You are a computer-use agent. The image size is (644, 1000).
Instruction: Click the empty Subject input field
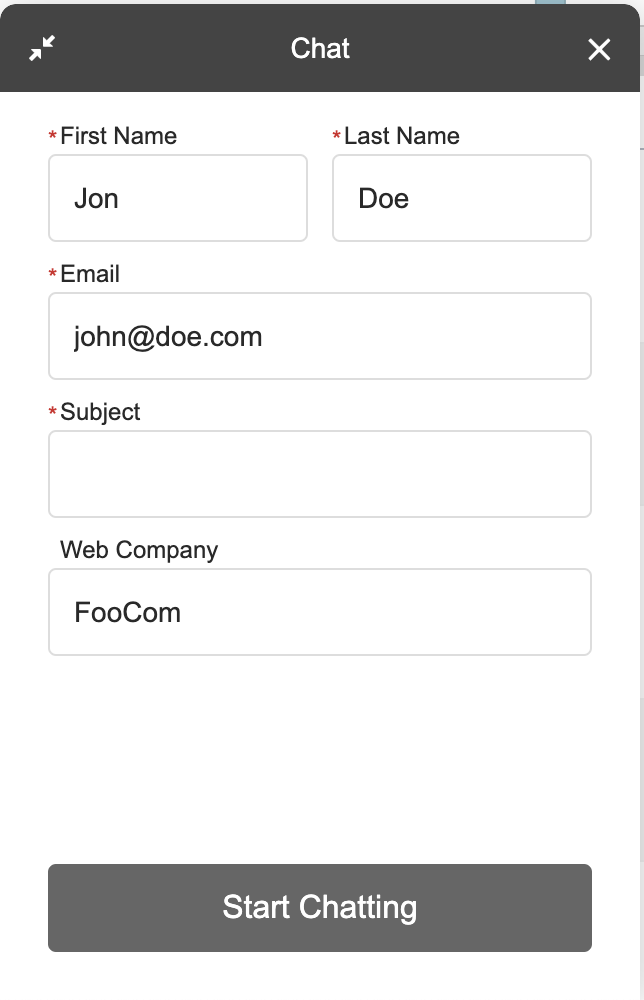click(x=320, y=474)
